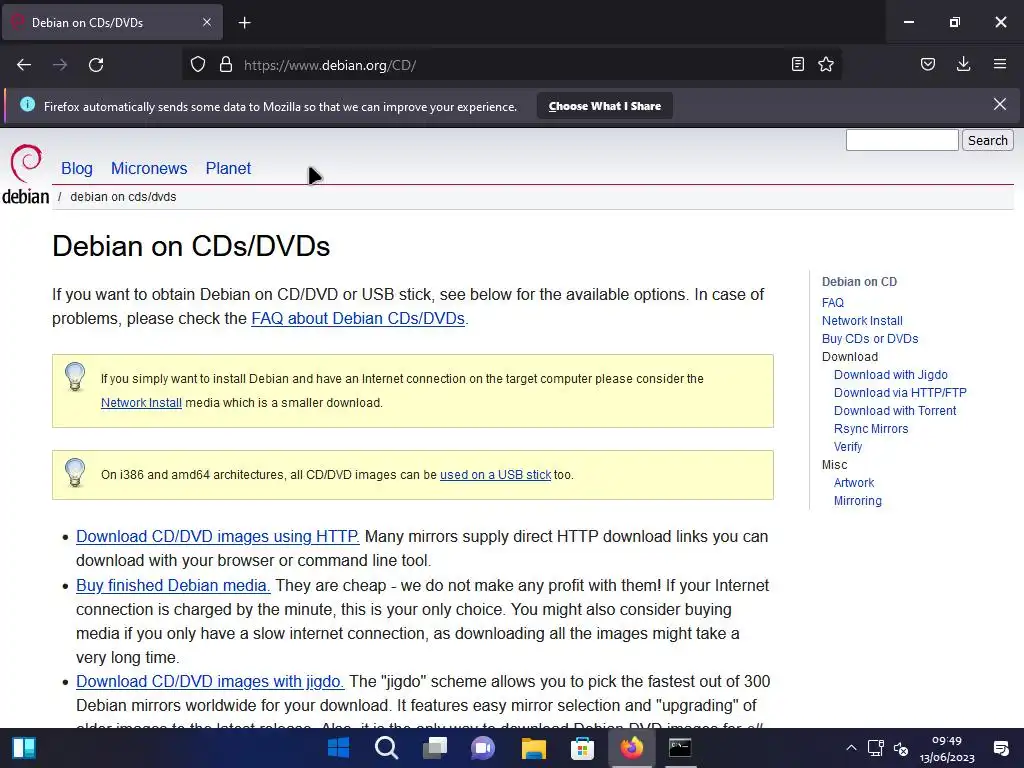Open the Save to Pocket icon

tap(928, 64)
